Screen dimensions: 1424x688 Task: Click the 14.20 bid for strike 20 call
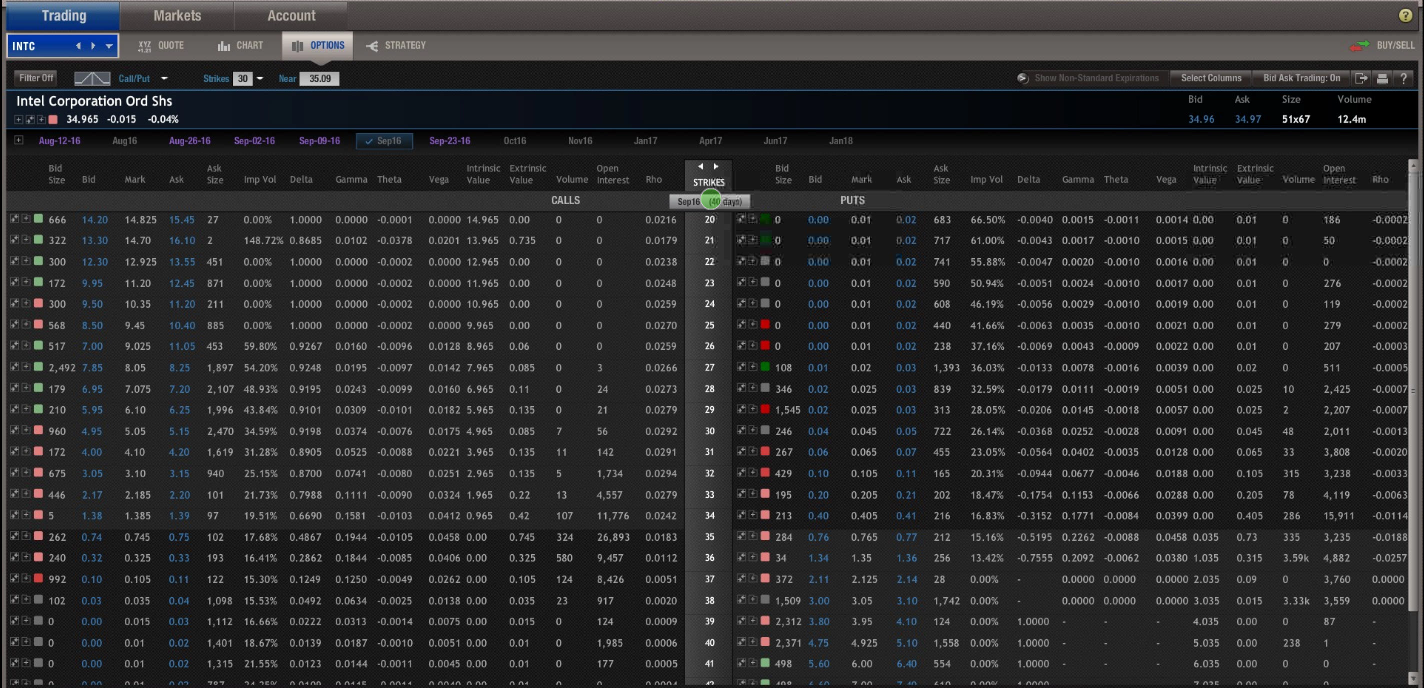[x=95, y=220]
